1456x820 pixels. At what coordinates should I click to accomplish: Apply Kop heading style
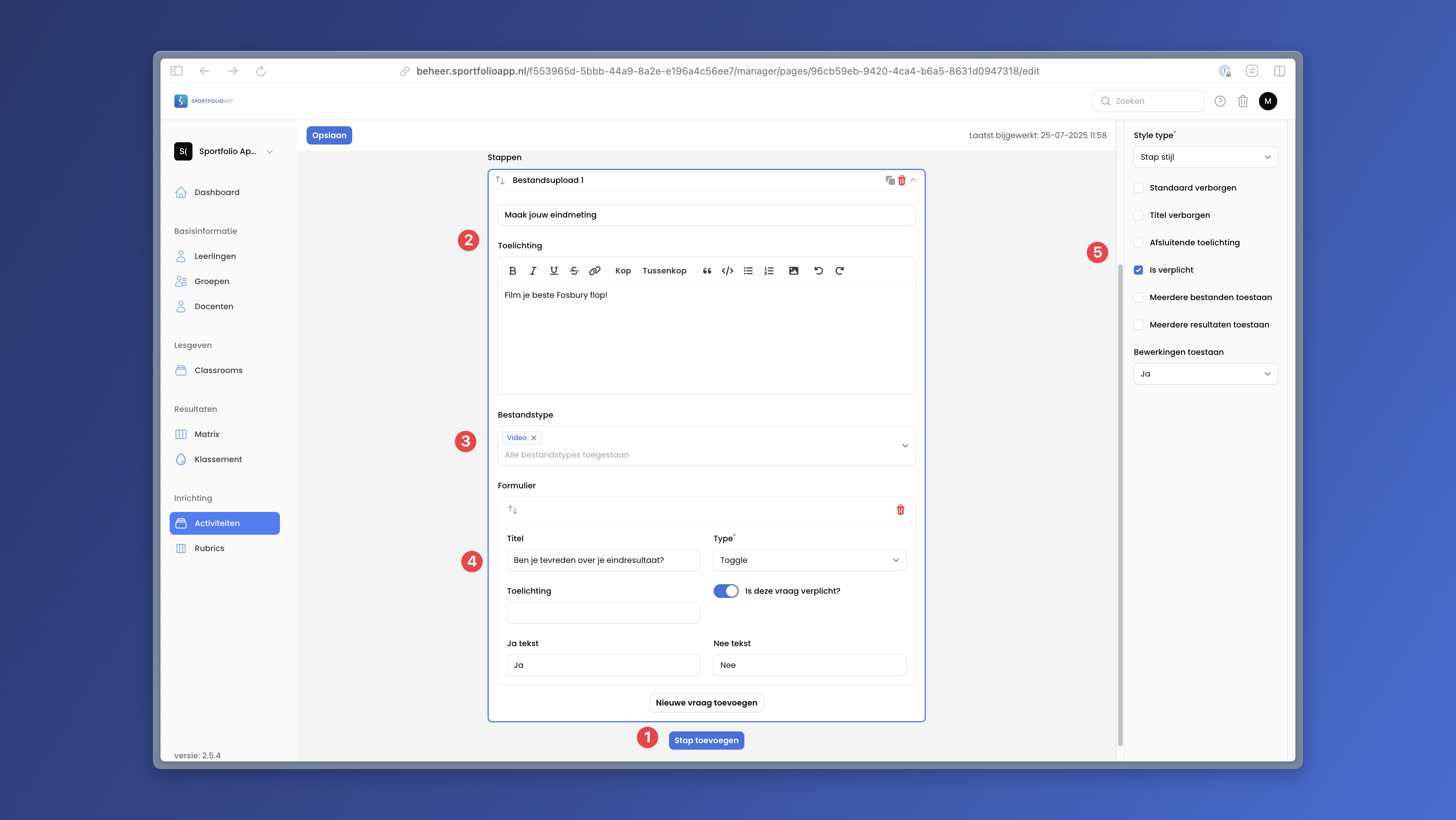click(x=623, y=271)
